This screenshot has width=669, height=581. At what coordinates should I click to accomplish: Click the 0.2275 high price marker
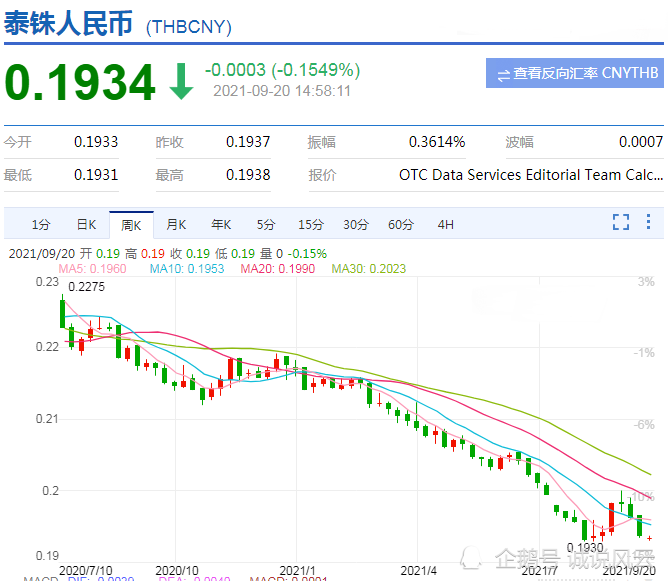(x=87, y=287)
